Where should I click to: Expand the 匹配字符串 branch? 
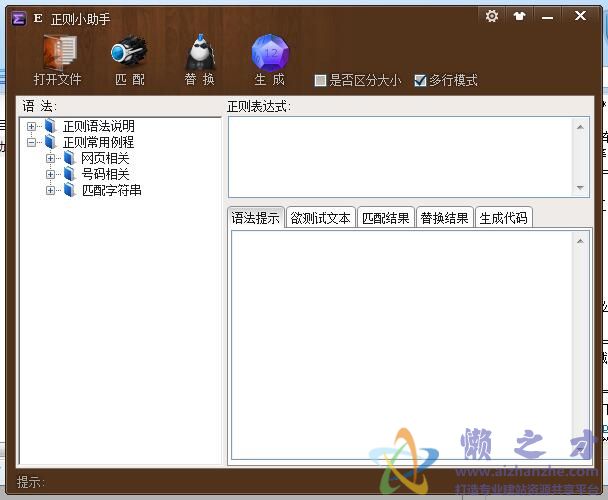pos(50,190)
